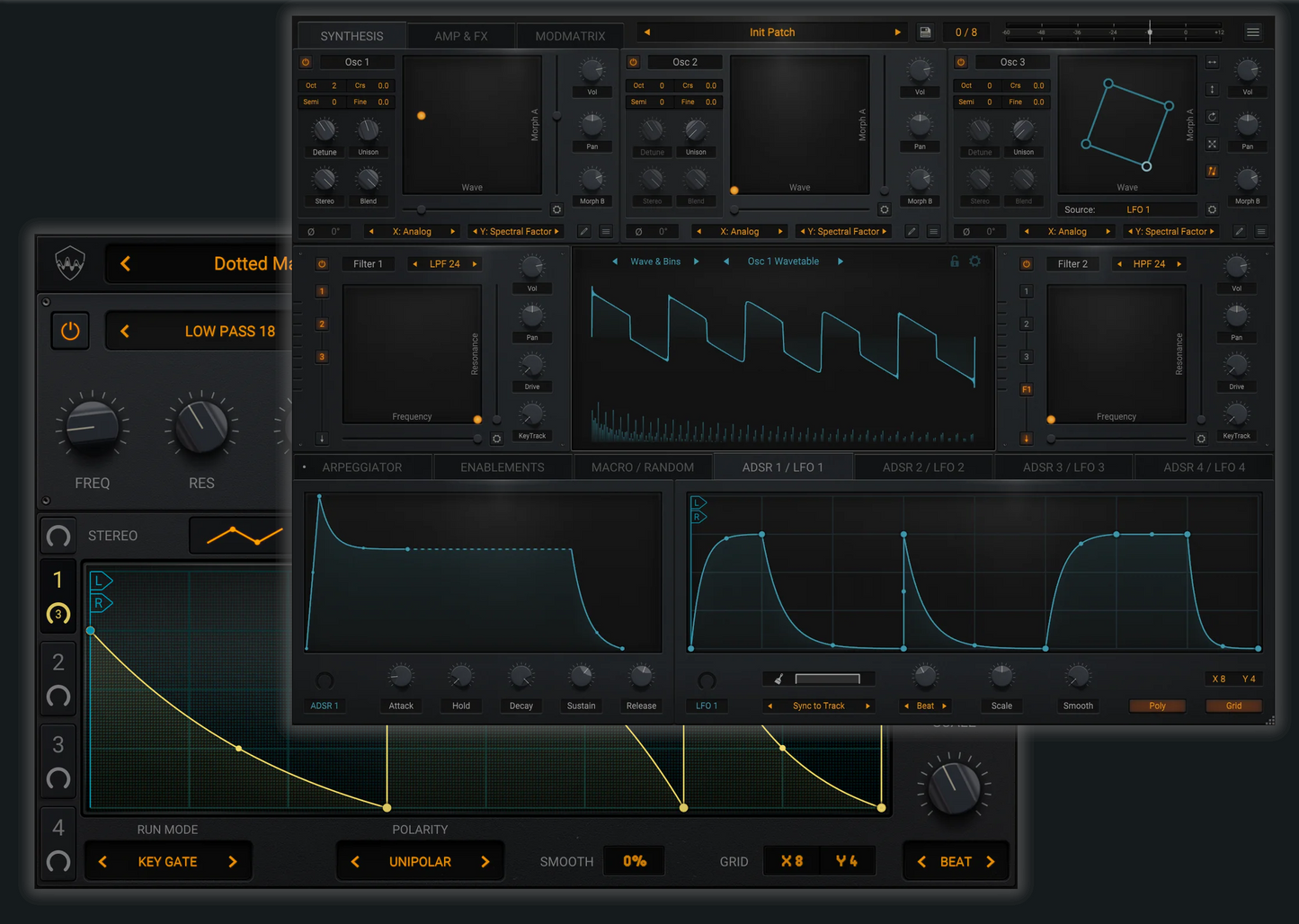This screenshot has height=924, width=1299.
Task: Toggle Osc 1 power button
Action: point(306,62)
